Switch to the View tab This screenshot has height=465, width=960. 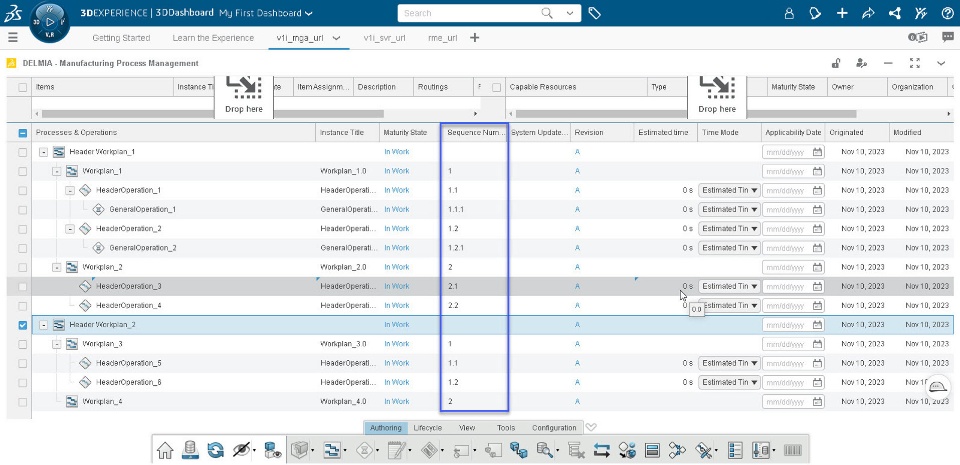point(467,428)
